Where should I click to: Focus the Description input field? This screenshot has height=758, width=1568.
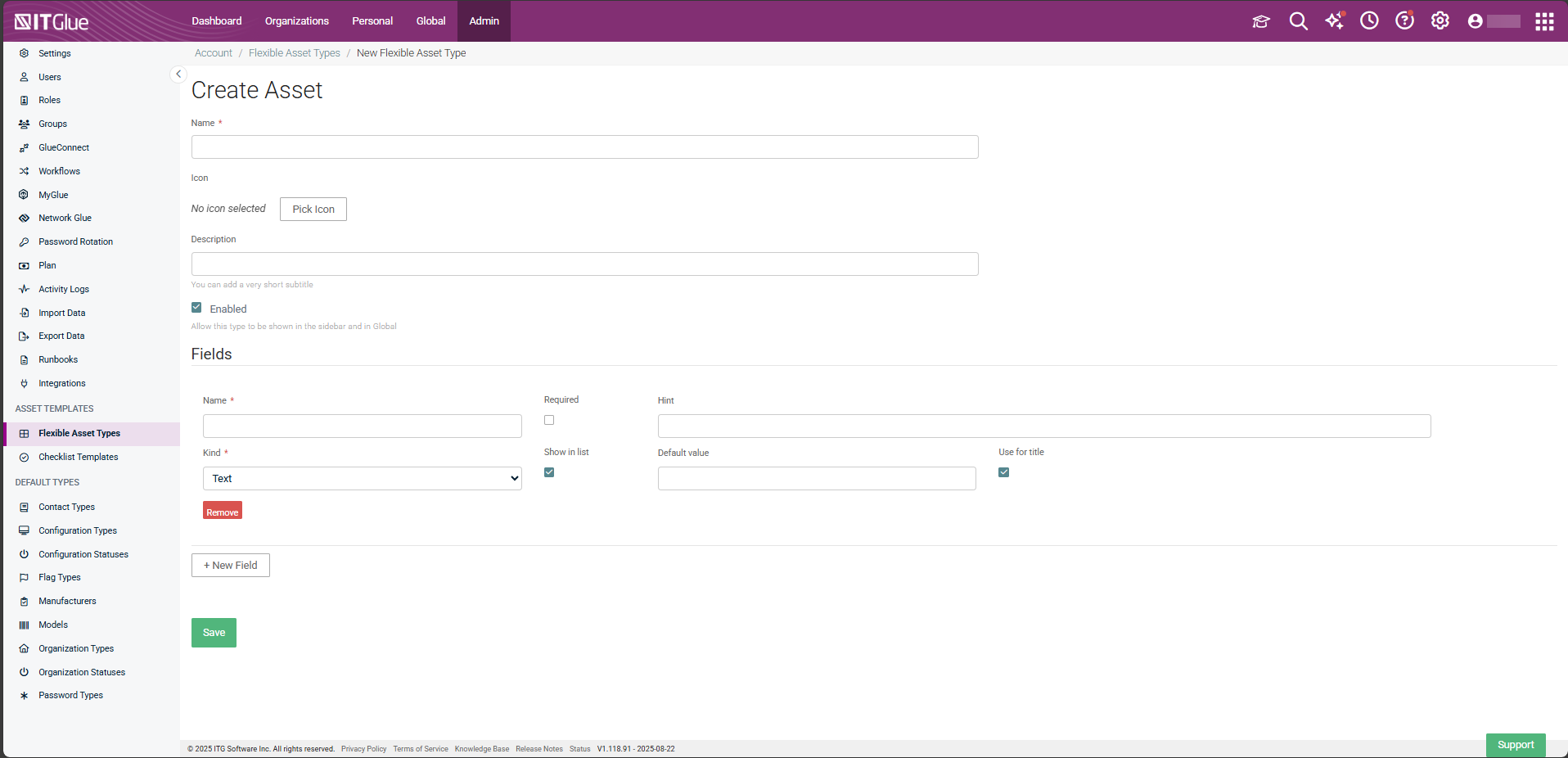click(x=585, y=264)
